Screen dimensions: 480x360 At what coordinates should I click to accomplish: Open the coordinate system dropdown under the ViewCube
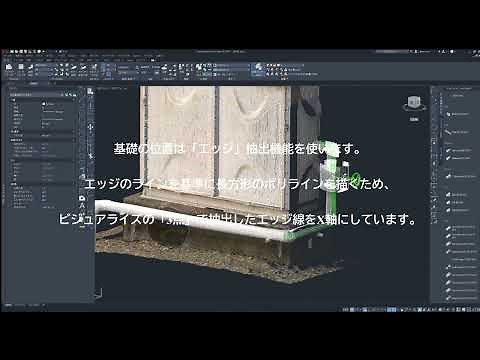[414, 119]
